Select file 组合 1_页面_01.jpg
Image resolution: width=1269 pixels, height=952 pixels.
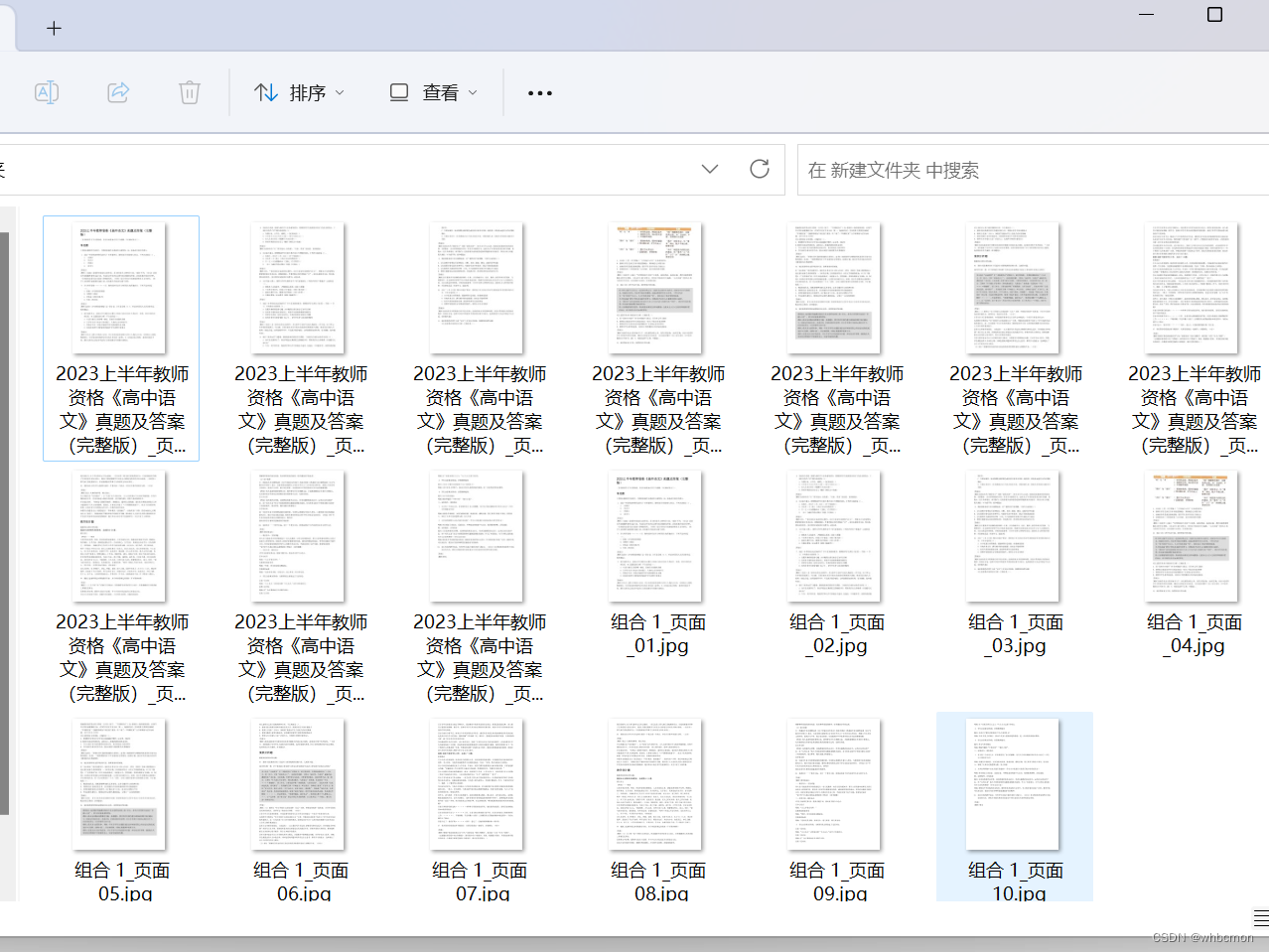[x=657, y=564]
